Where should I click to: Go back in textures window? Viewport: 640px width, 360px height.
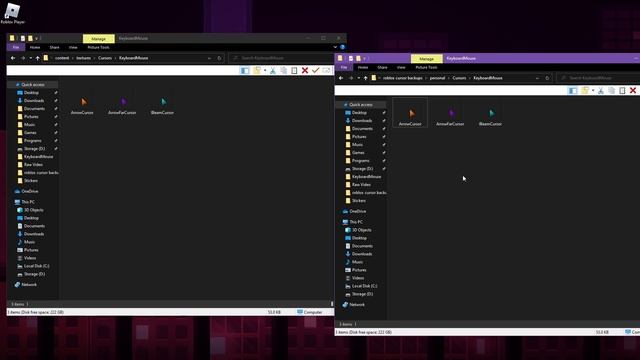click(x=13, y=58)
